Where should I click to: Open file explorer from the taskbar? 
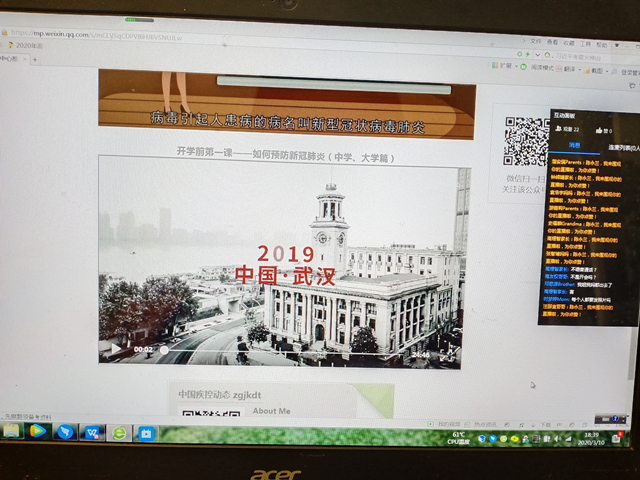(x=11, y=431)
